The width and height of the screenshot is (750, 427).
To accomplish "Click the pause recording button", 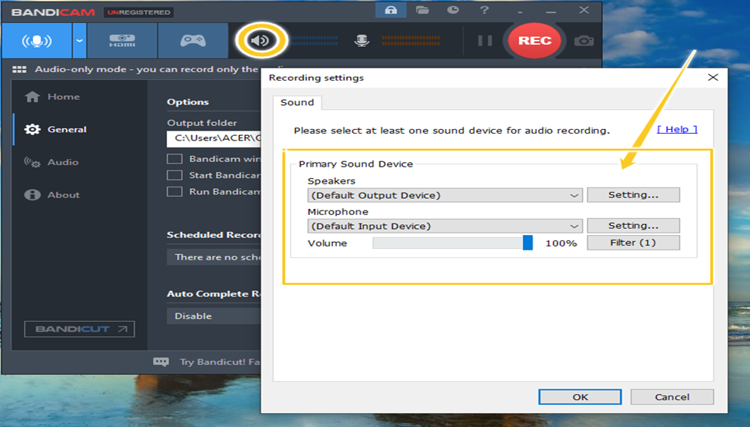I will click(485, 41).
